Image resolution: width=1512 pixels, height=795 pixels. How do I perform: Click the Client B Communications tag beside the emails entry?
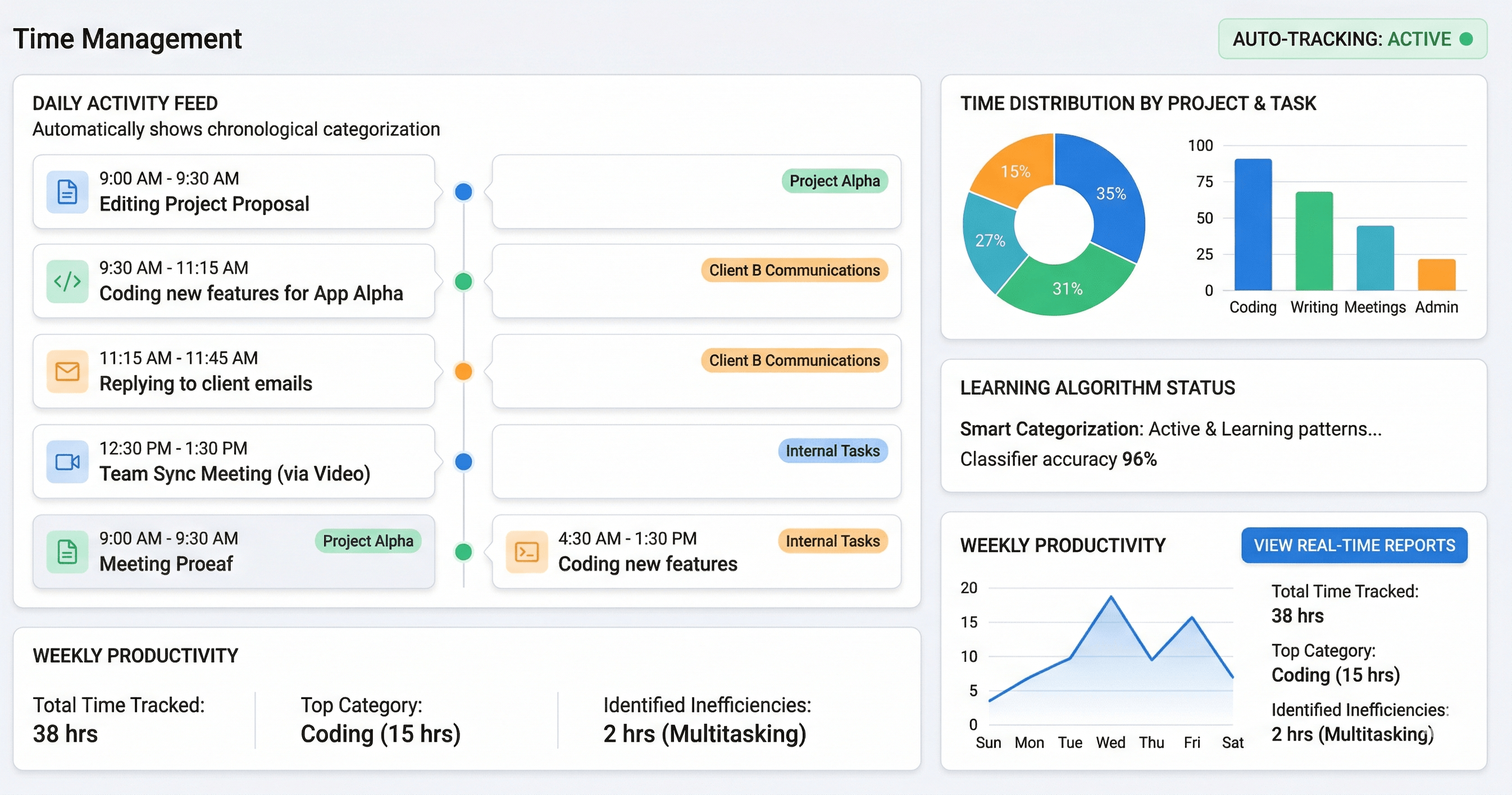pos(794,360)
